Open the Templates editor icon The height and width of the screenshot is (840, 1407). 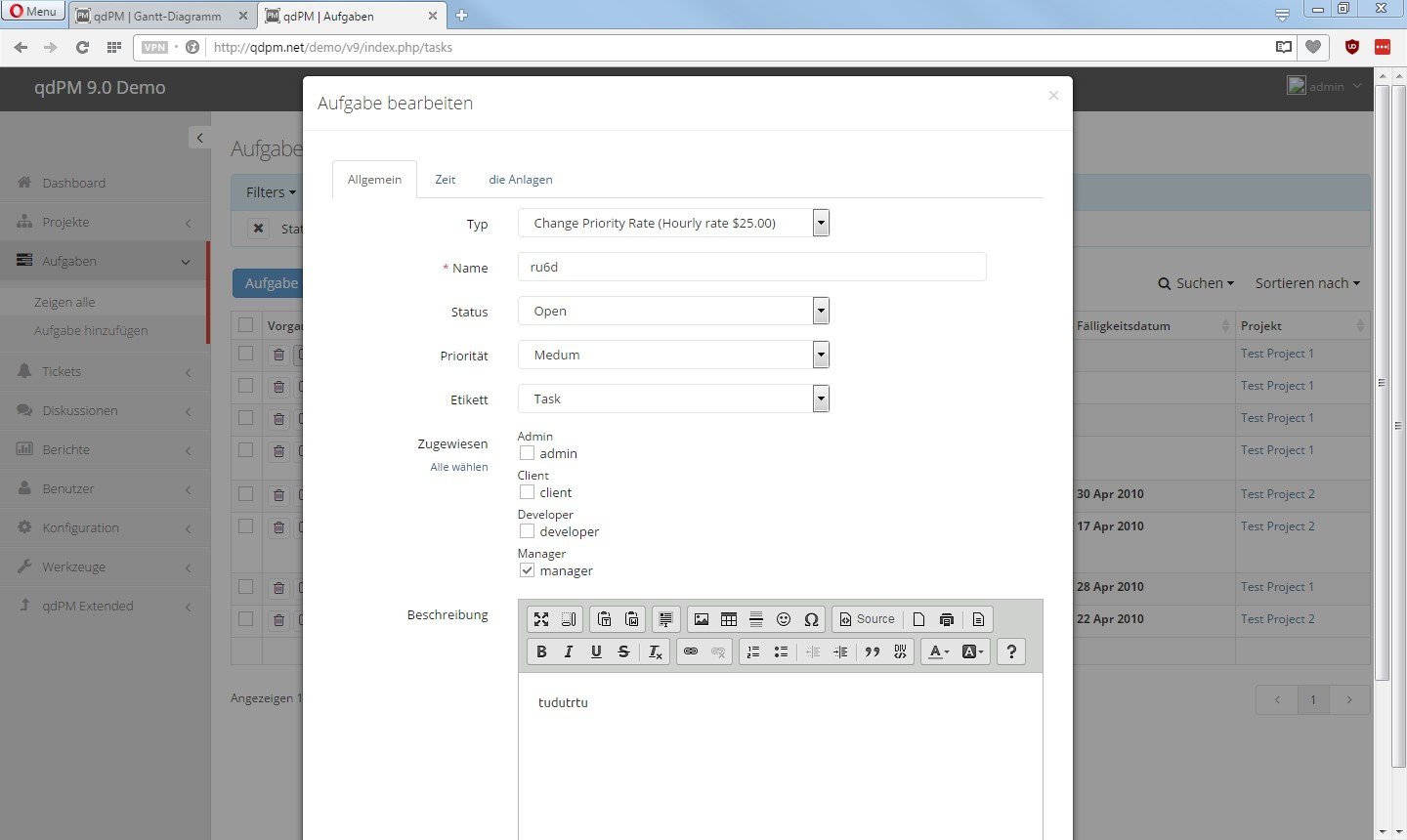pos(978,619)
